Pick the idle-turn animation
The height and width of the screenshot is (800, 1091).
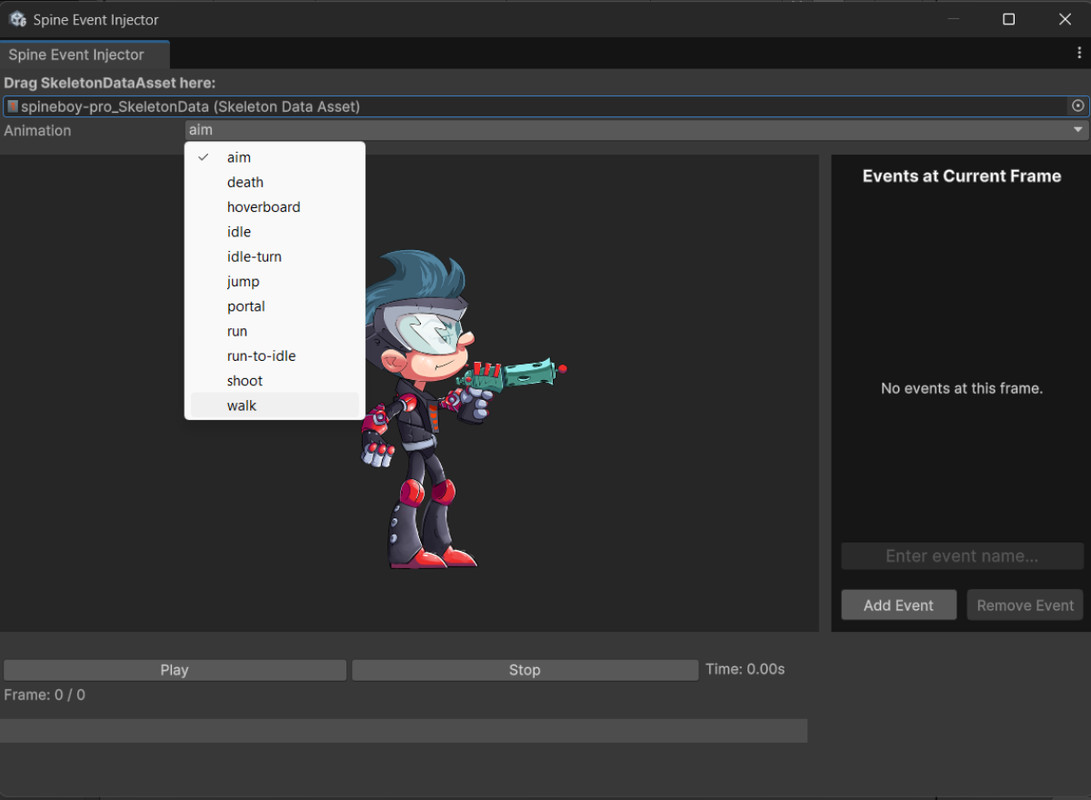[275, 257]
